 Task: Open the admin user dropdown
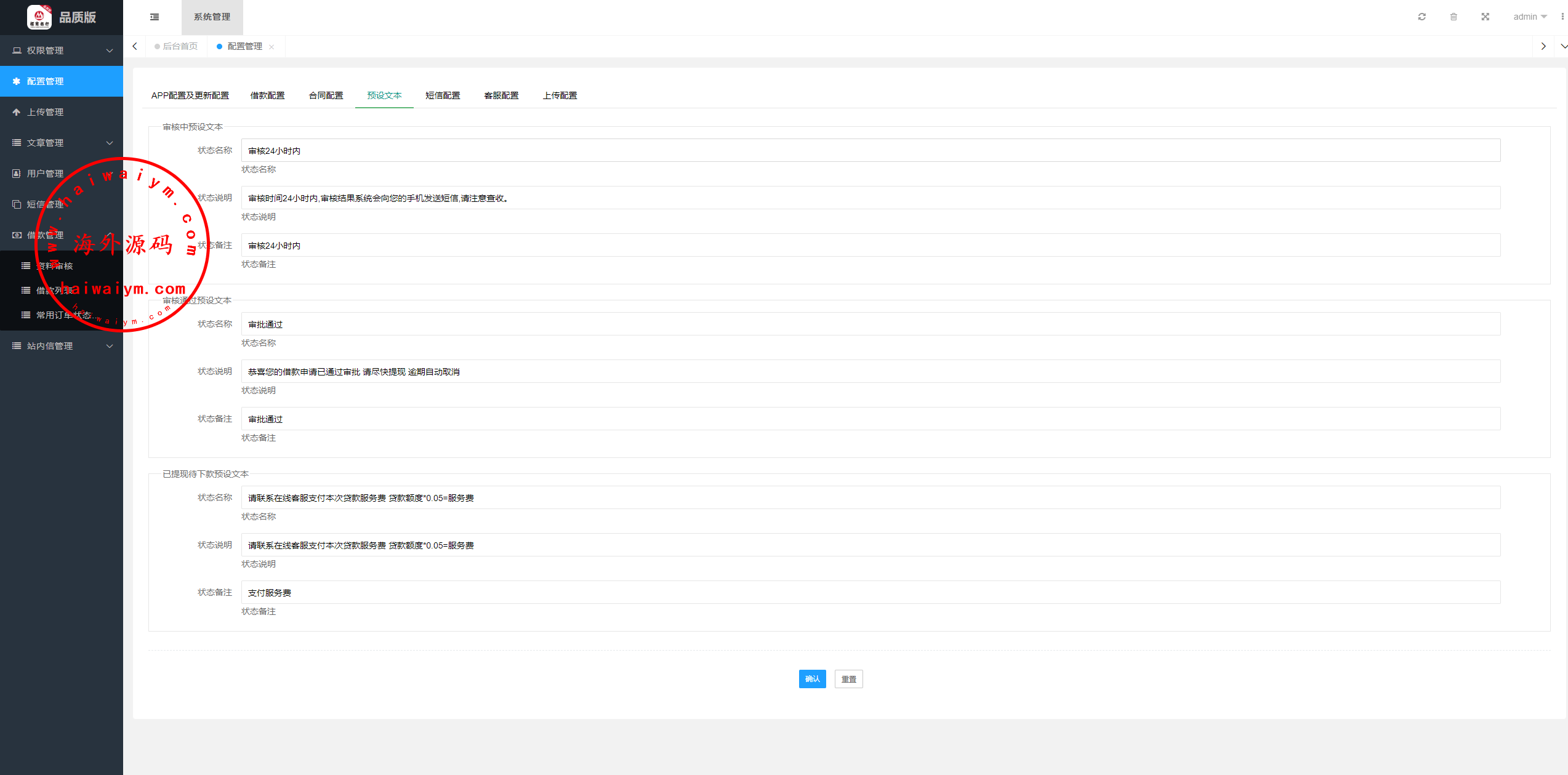(1529, 17)
